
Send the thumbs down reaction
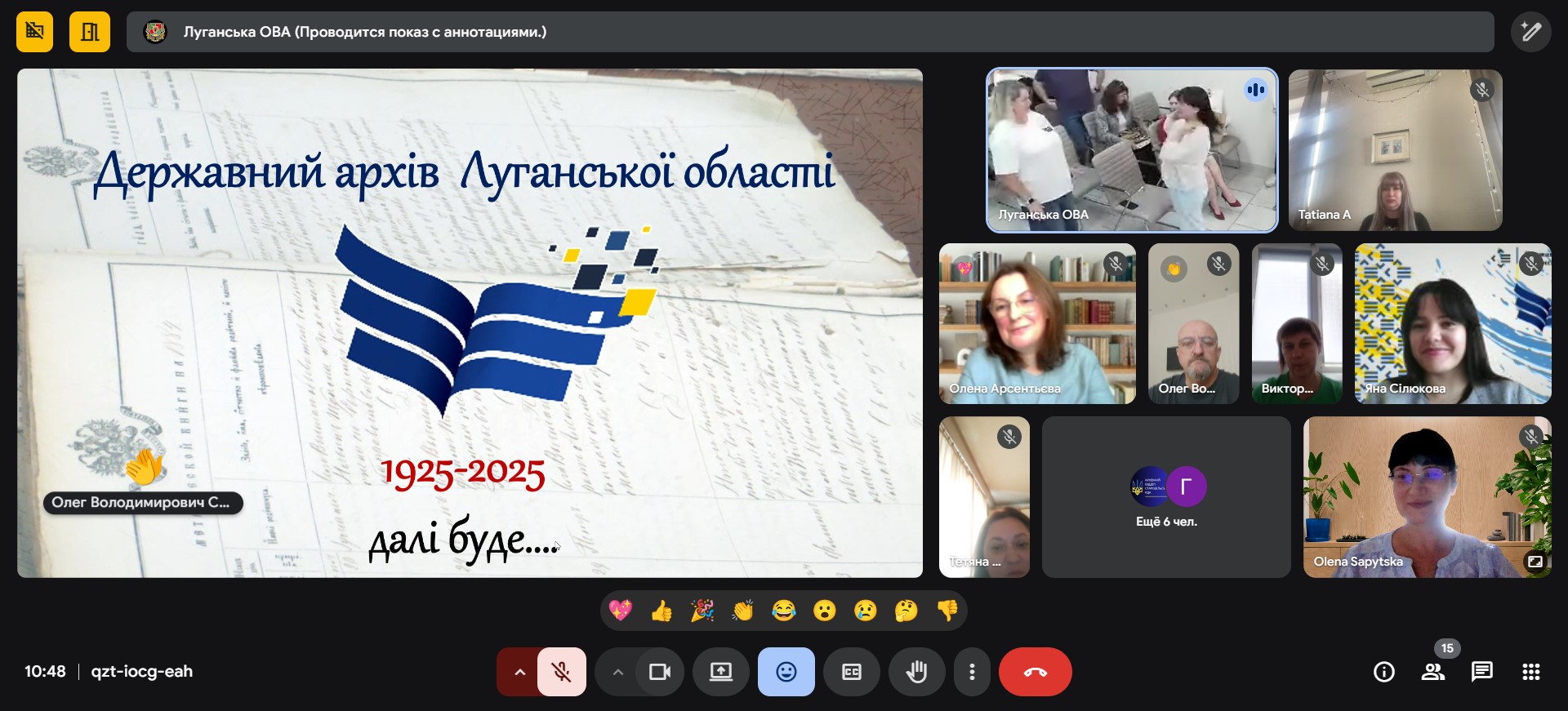click(947, 610)
